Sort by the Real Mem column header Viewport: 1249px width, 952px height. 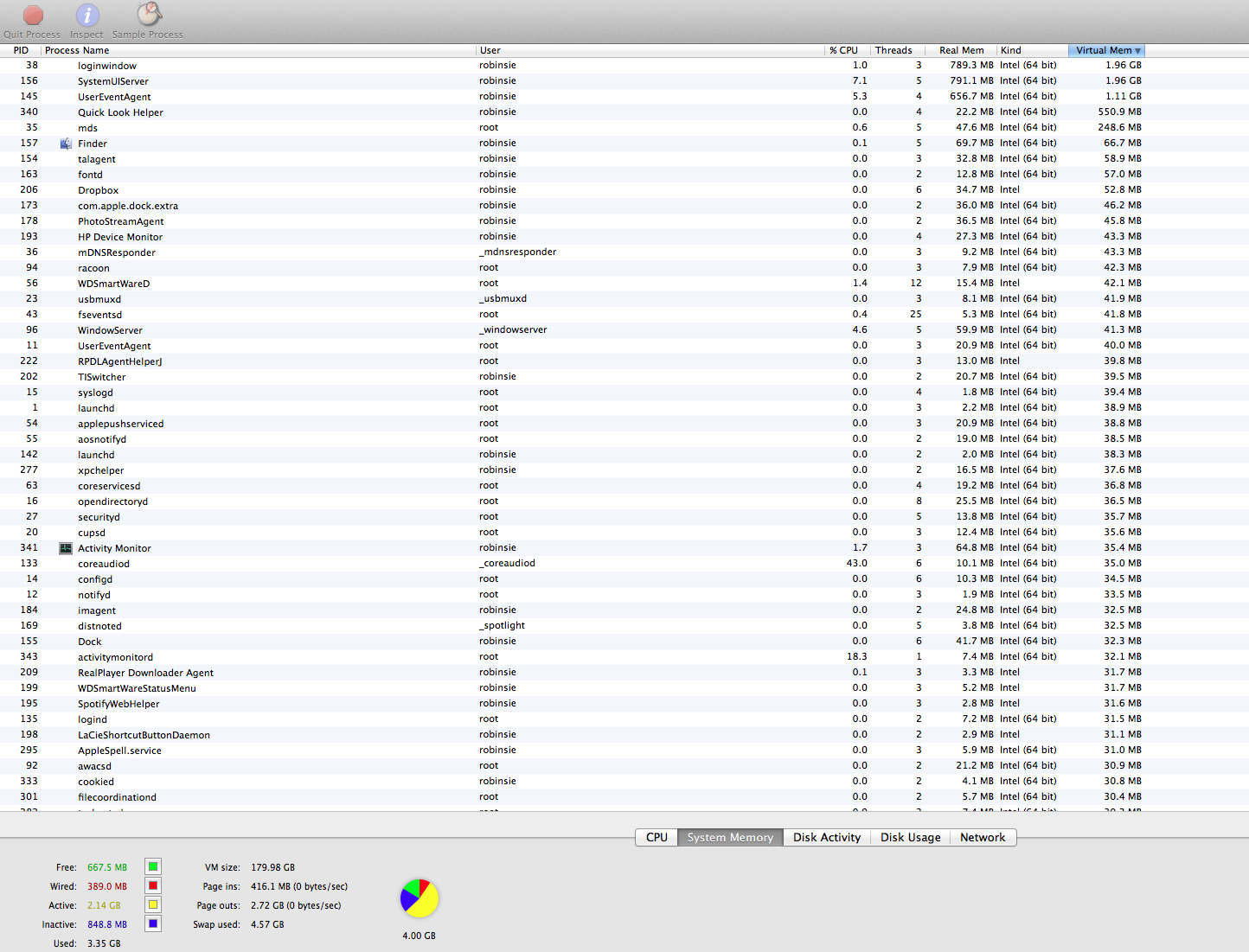coord(961,50)
